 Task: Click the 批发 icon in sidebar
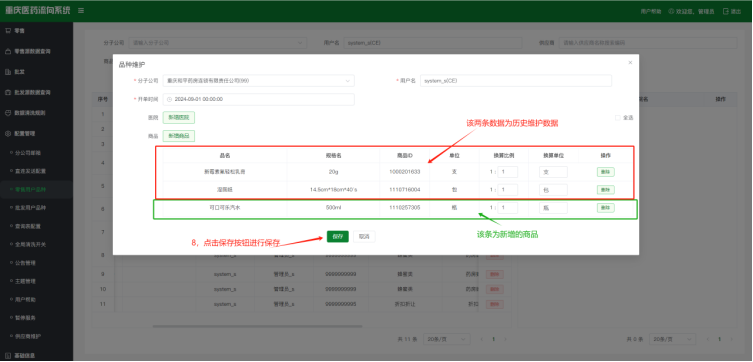pyautogui.click(x=8, y=72)
